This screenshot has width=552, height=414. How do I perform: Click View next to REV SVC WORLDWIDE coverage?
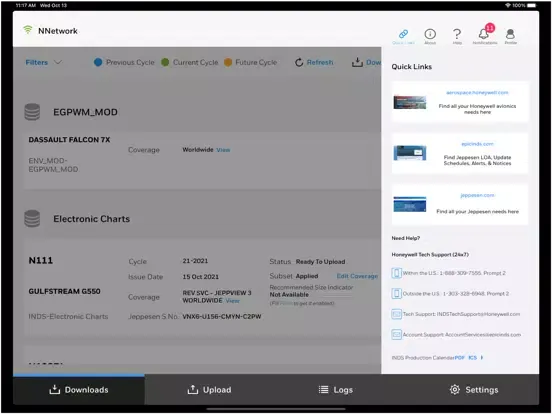[x=232, y=301]
